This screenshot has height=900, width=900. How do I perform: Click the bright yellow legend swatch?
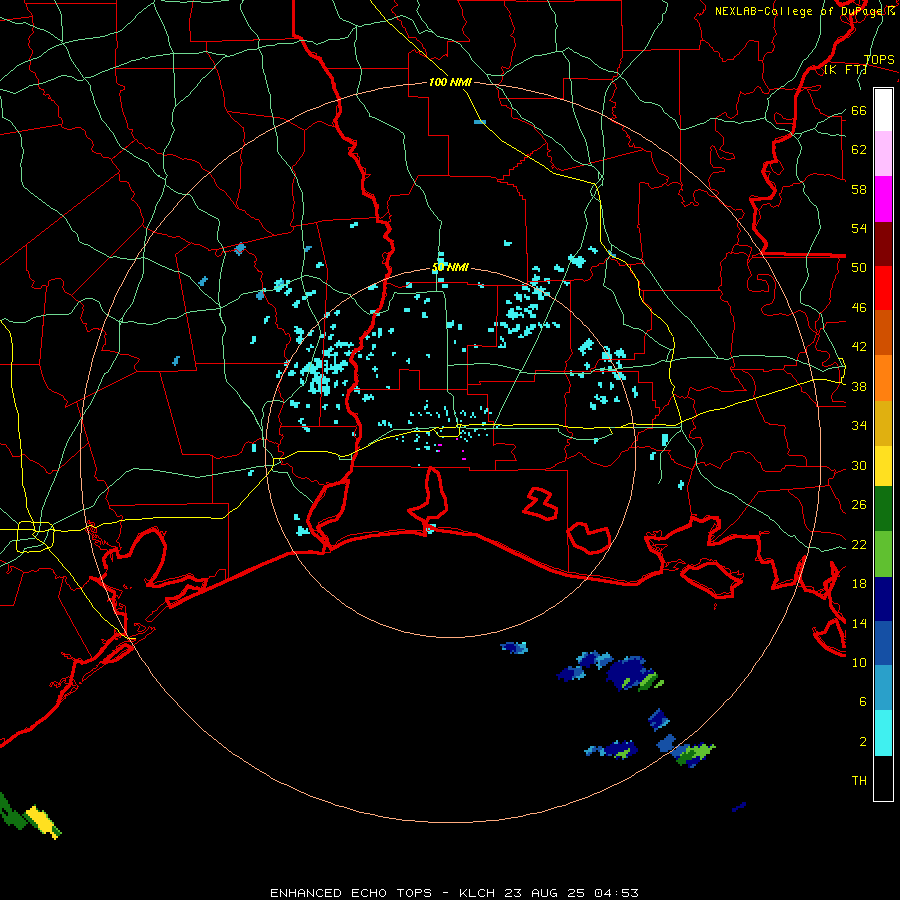[883, 466]
